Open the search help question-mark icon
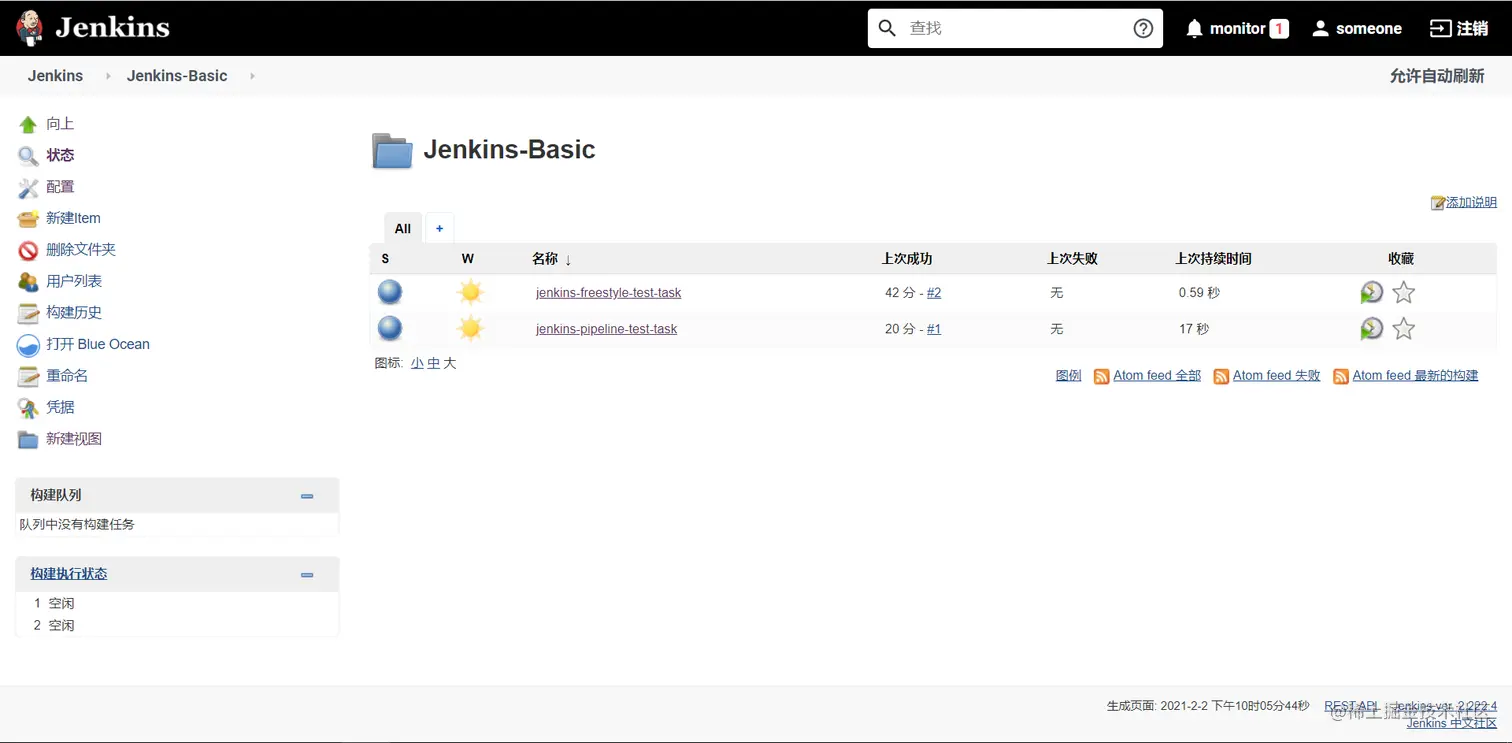 coord(1143,28)
